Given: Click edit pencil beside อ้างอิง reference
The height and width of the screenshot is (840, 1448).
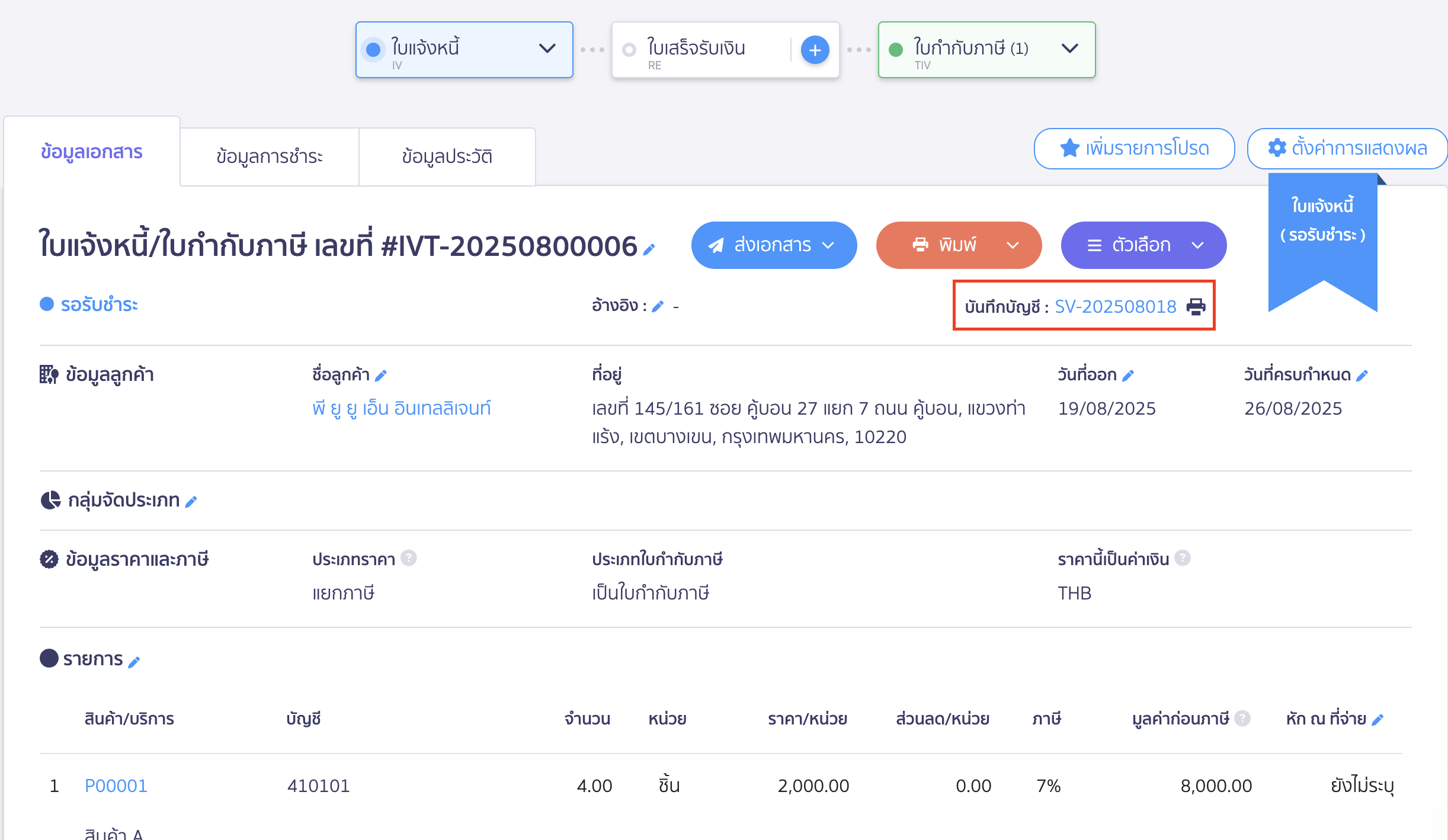Looking at the screenshot, I should click(658, 306).
